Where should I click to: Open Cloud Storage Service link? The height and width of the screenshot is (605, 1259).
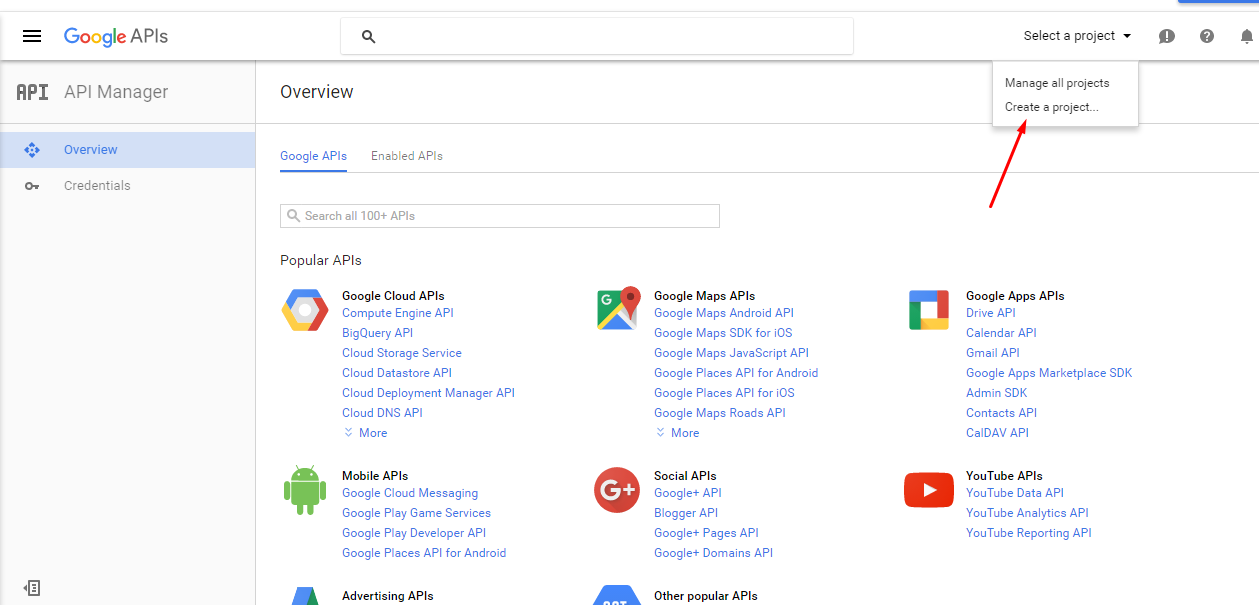pyautogui.click(x=402, y=353)
